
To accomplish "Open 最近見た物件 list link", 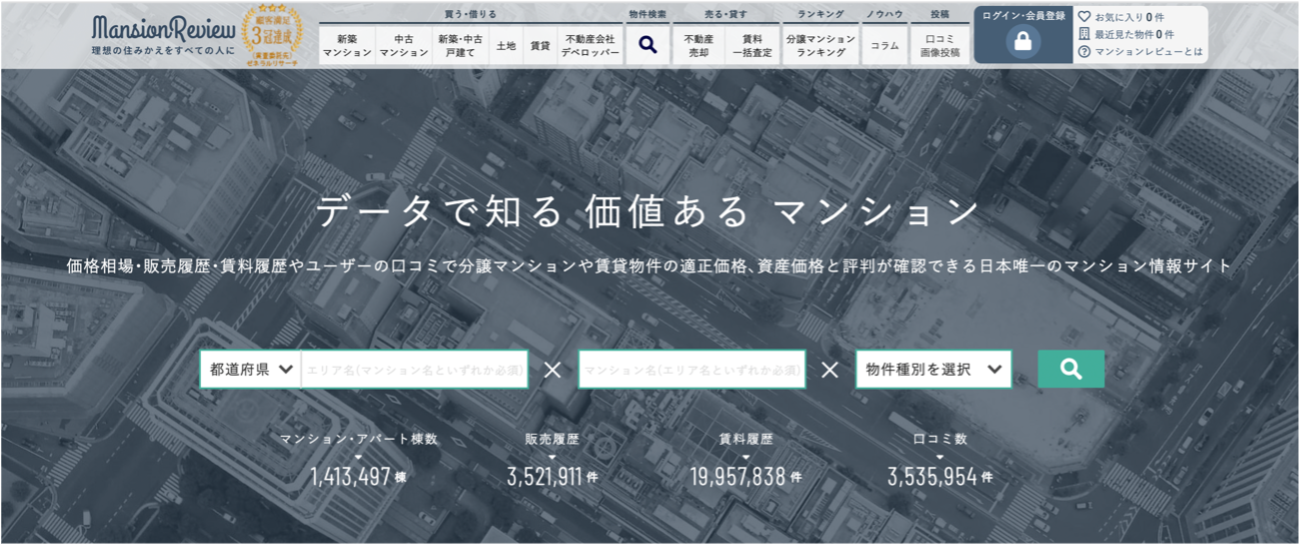I will pos(1134,34).
